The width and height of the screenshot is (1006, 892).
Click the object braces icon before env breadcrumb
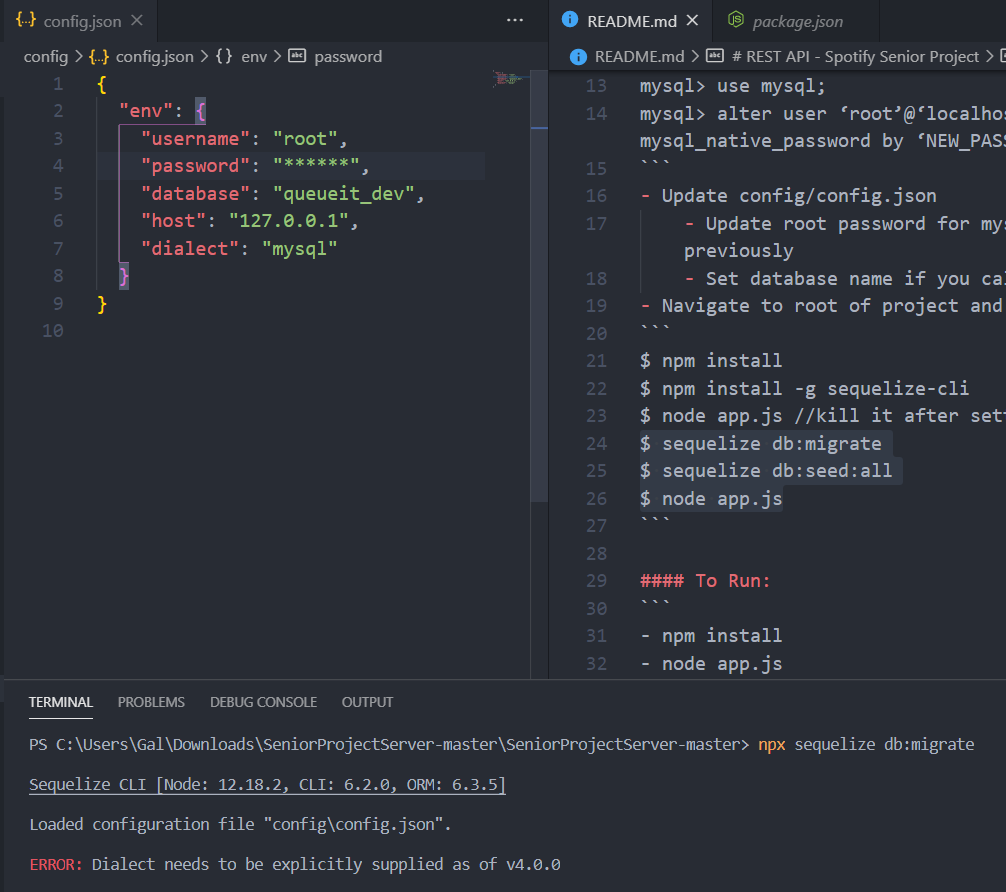point(224,56)
